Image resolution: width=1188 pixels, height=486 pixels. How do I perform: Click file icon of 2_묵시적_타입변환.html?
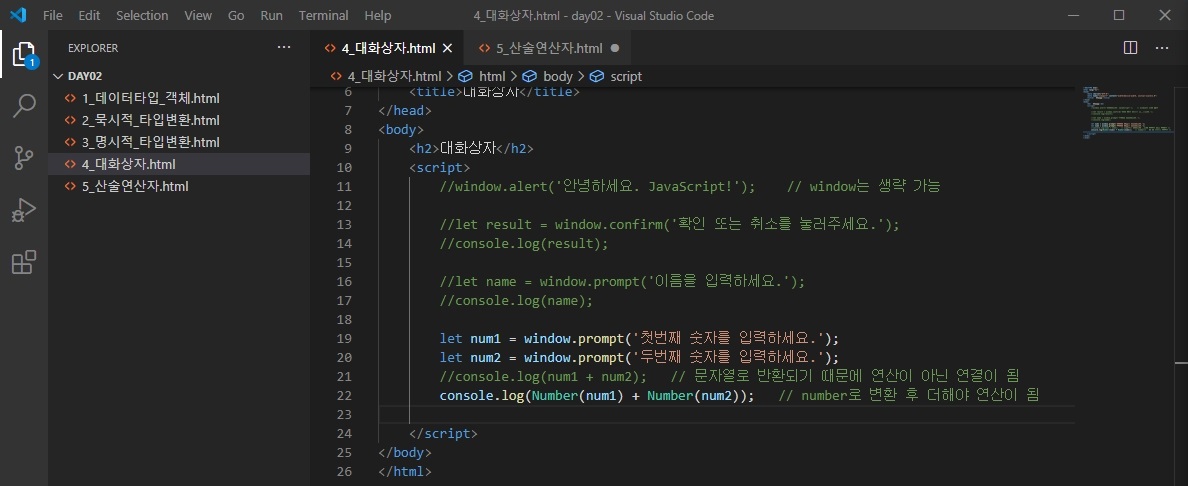(70, 120)
